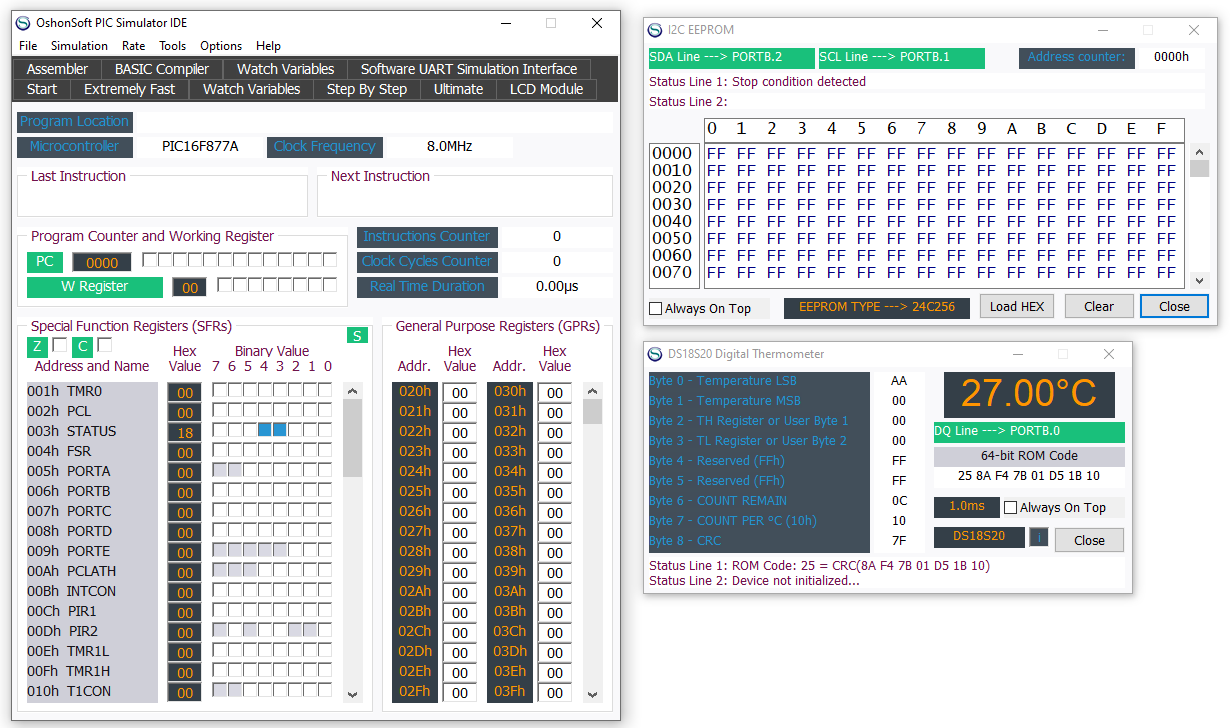Screen dimensions: 1230x728
Task: Open the File menu
Action: (28, 46)
